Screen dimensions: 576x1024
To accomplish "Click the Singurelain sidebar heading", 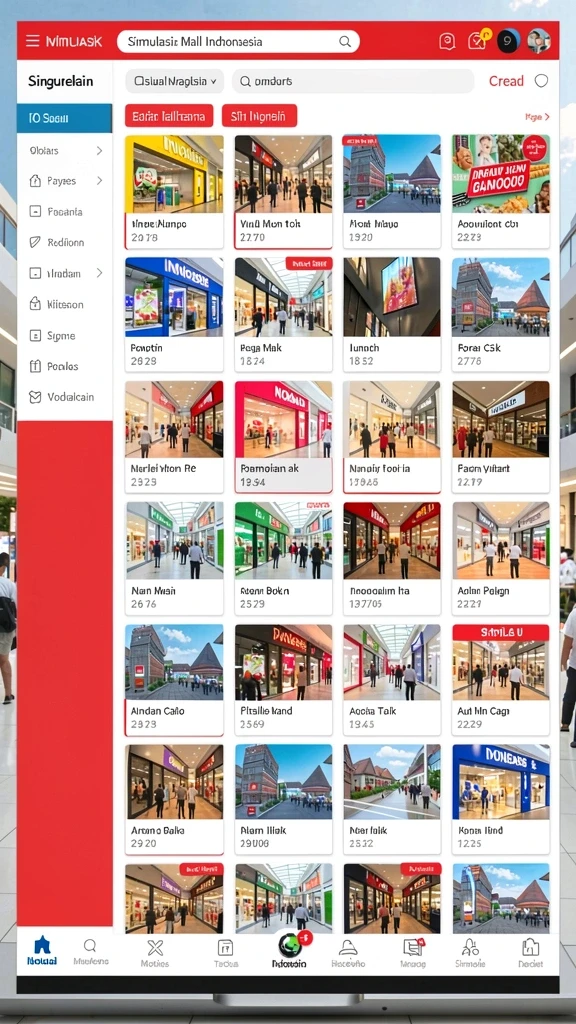I will [60, 82].
